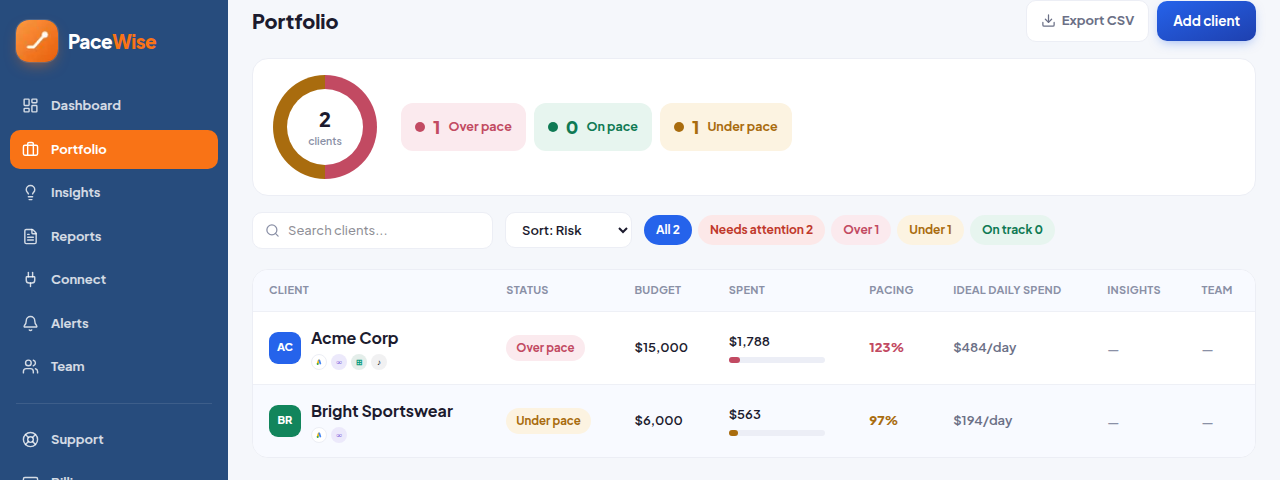This screenshot has width=1280, height=480.
Task: Click the 123% pacing value
Action: click(x=886, y=348)
